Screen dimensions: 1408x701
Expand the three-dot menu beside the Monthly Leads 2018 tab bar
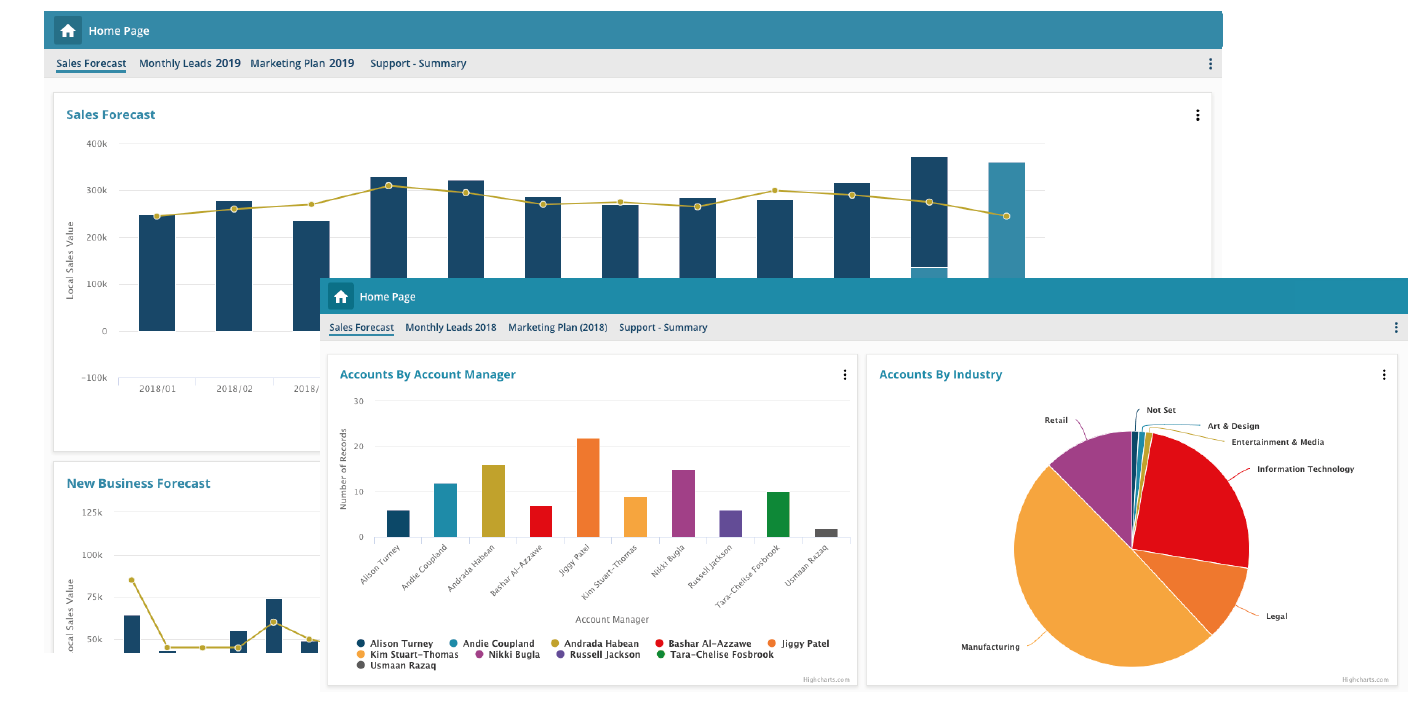click(x=1396, y=328)
